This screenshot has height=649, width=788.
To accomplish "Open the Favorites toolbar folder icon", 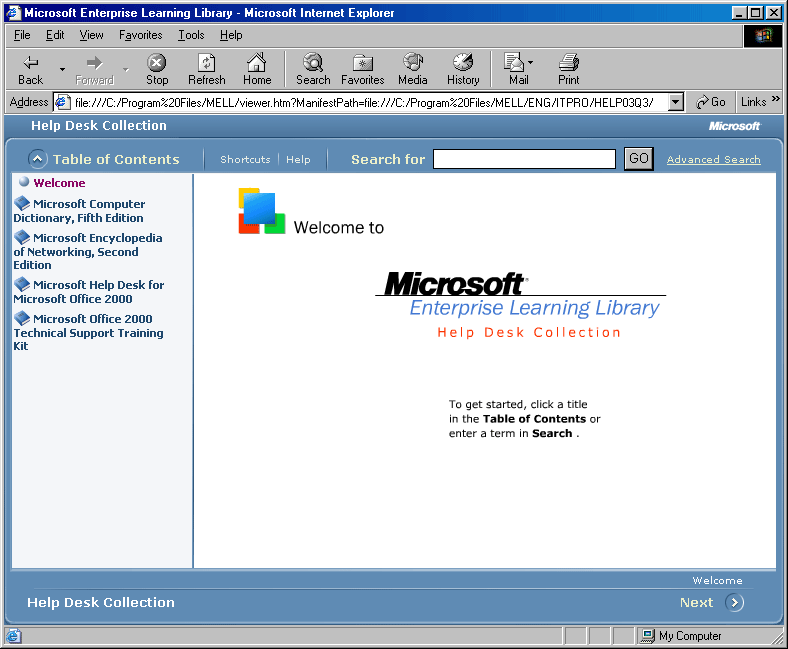I will point(362,62).
